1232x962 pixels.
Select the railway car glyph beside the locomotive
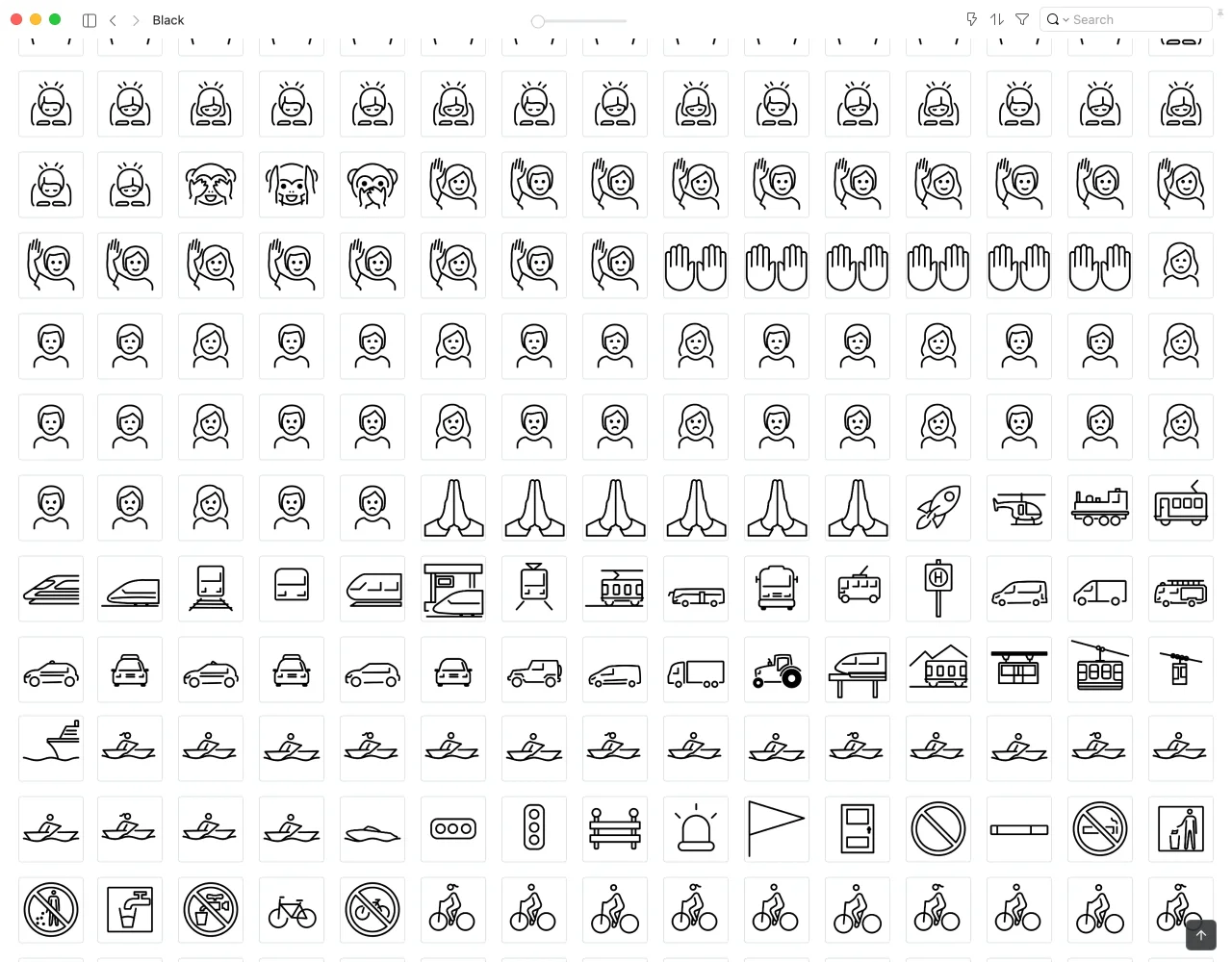(1181, 508)
